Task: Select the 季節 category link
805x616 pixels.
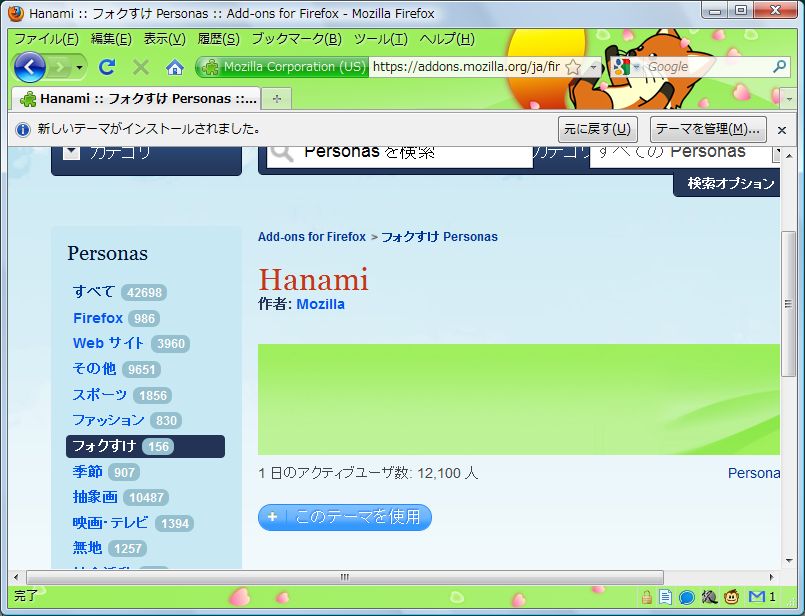Action: click(87, 471)
